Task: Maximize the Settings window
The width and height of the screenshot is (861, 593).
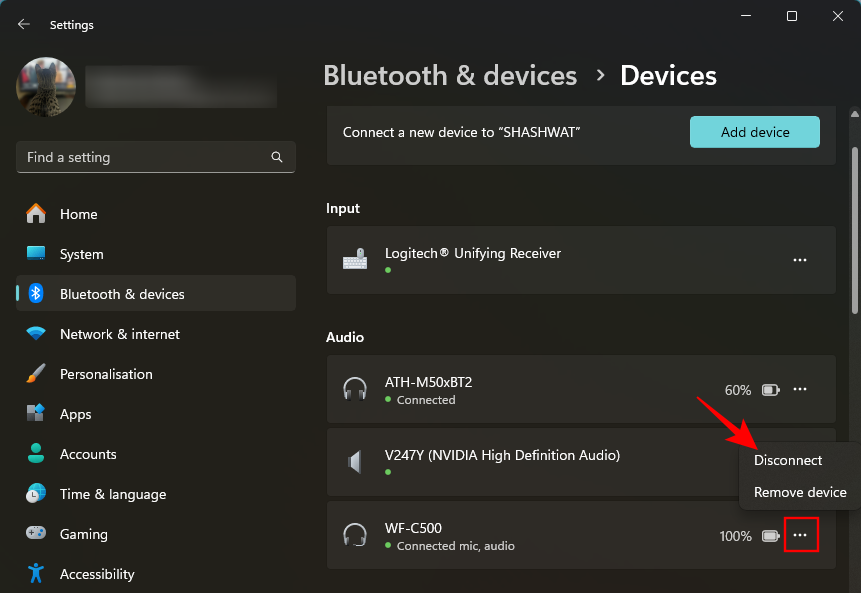Action: [x=791, y=16]
